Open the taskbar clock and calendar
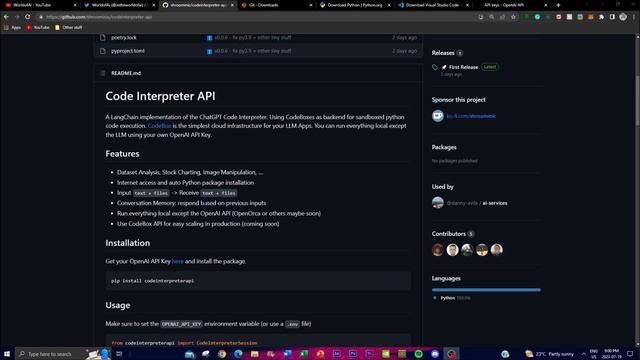The image size is (640, 360). coord(611,354)
